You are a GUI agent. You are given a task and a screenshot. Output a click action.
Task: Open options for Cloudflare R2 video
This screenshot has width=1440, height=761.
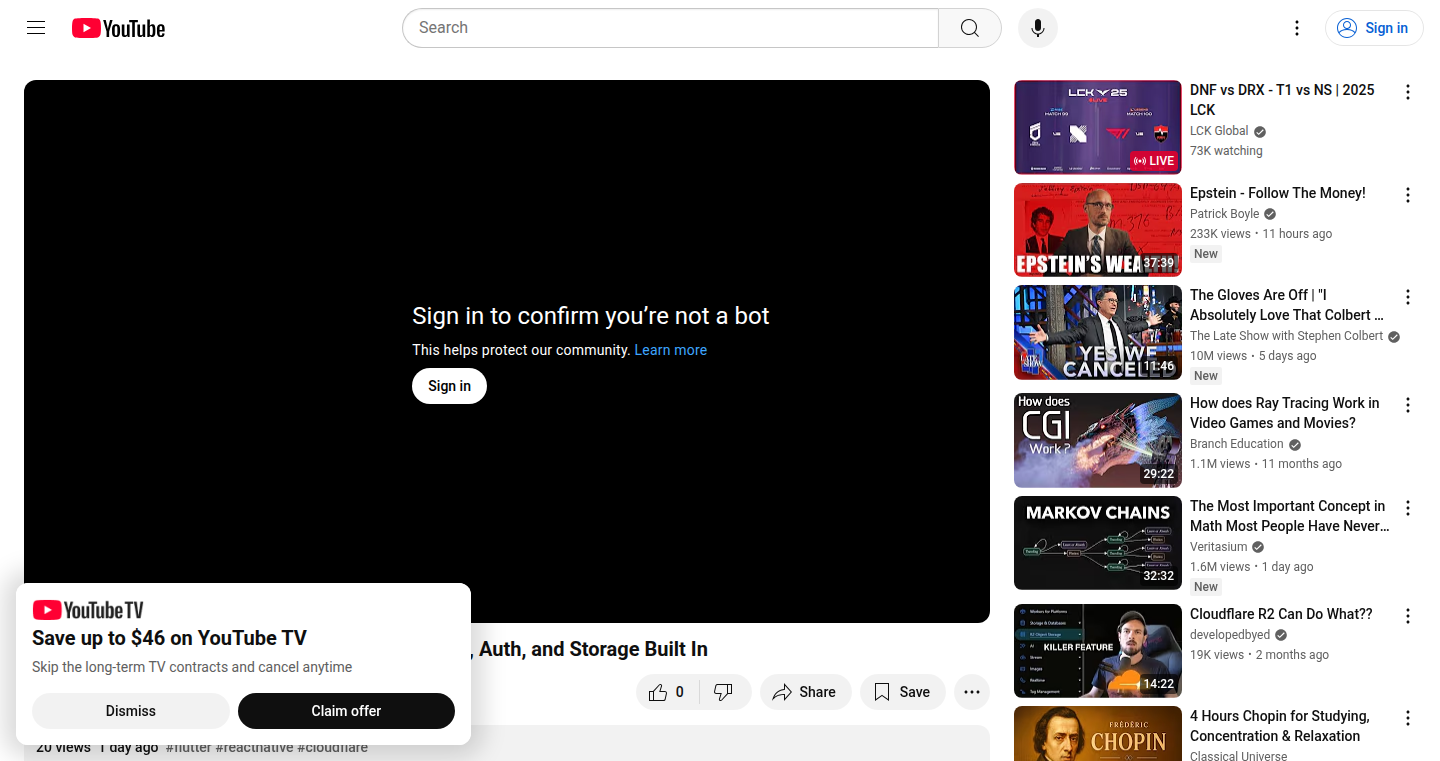[1408, 616]
